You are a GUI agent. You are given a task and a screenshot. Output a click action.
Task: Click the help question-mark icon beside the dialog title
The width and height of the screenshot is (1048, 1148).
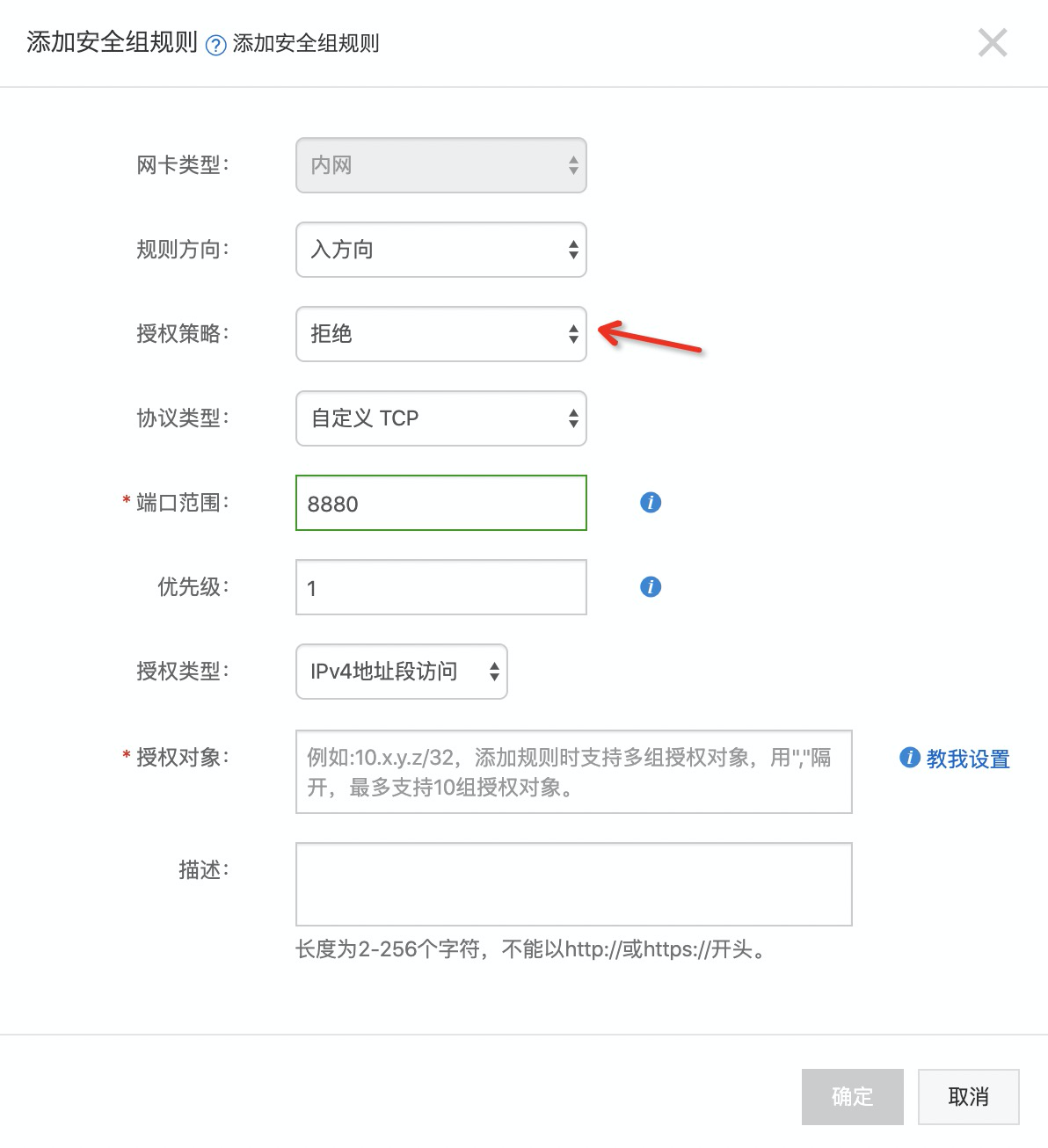pyautogui.click(x=214, y=42)
